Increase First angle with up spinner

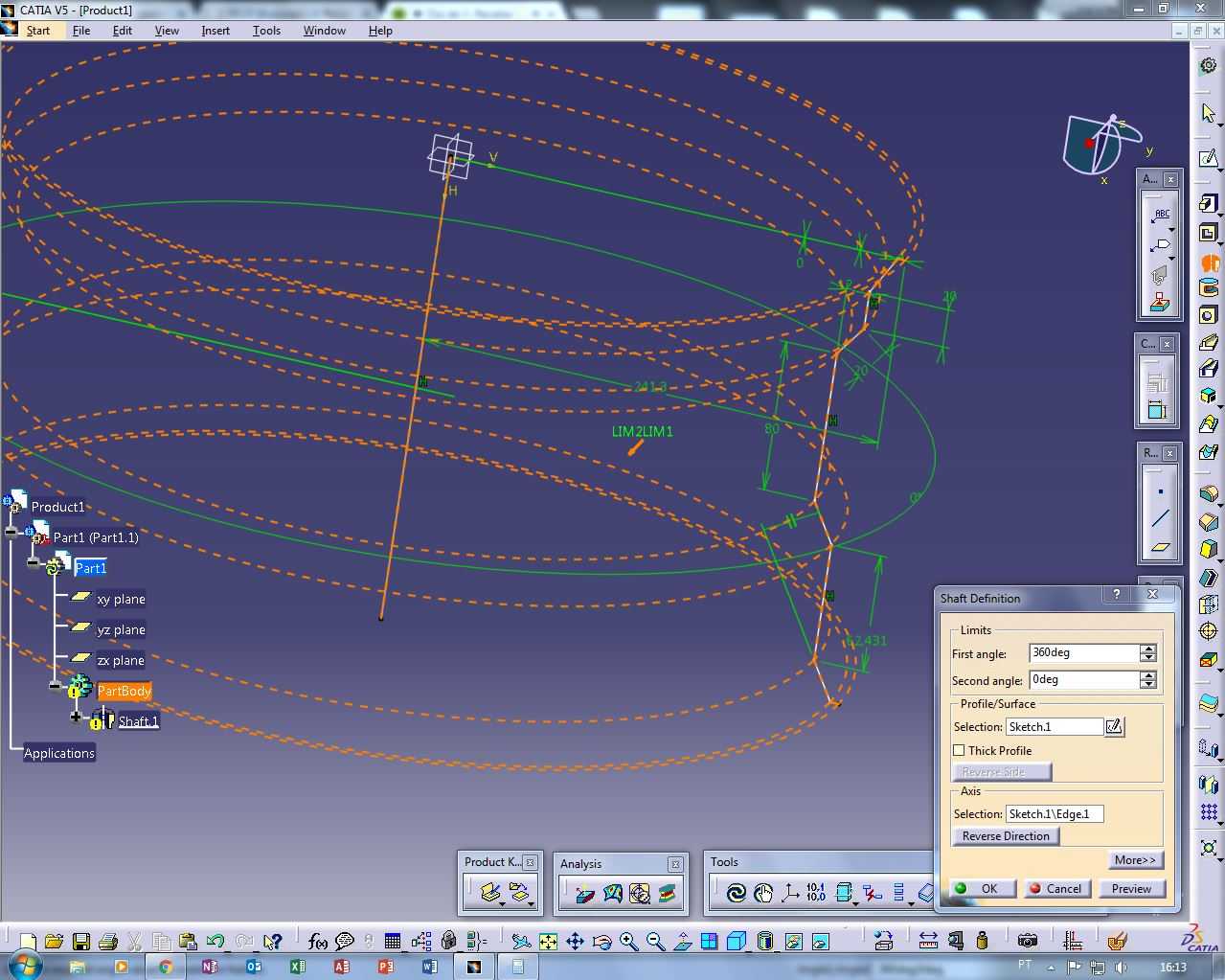point(1148,649)
